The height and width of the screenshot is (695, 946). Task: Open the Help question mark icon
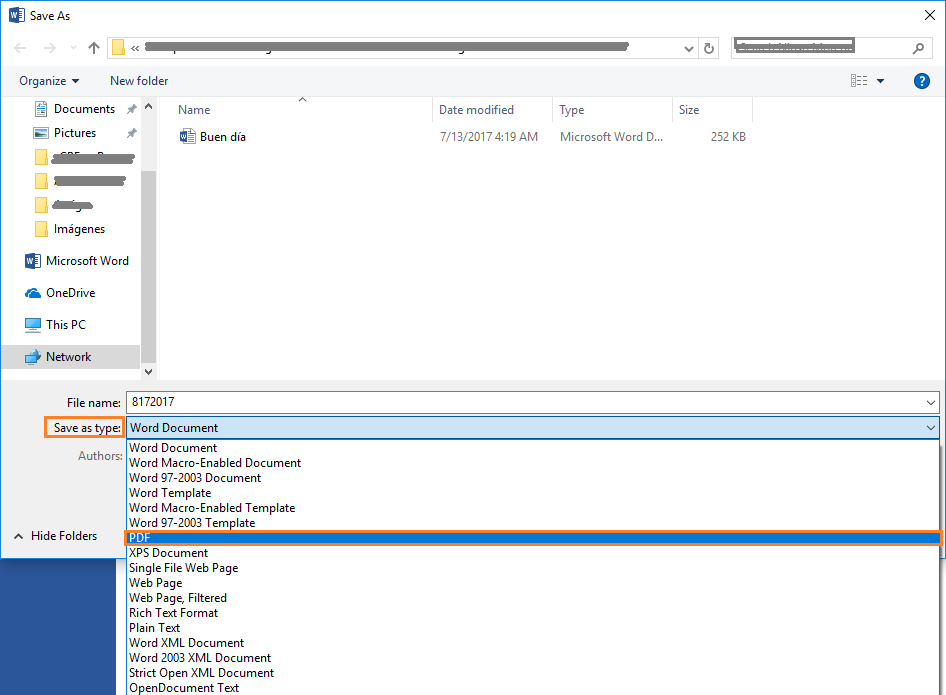click(921, 81)
